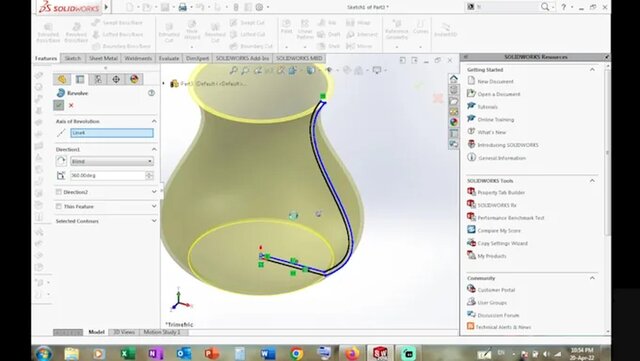Switch to the Sketch tab
The height and width of the screenshot is (361, 640).
[73, 58]
